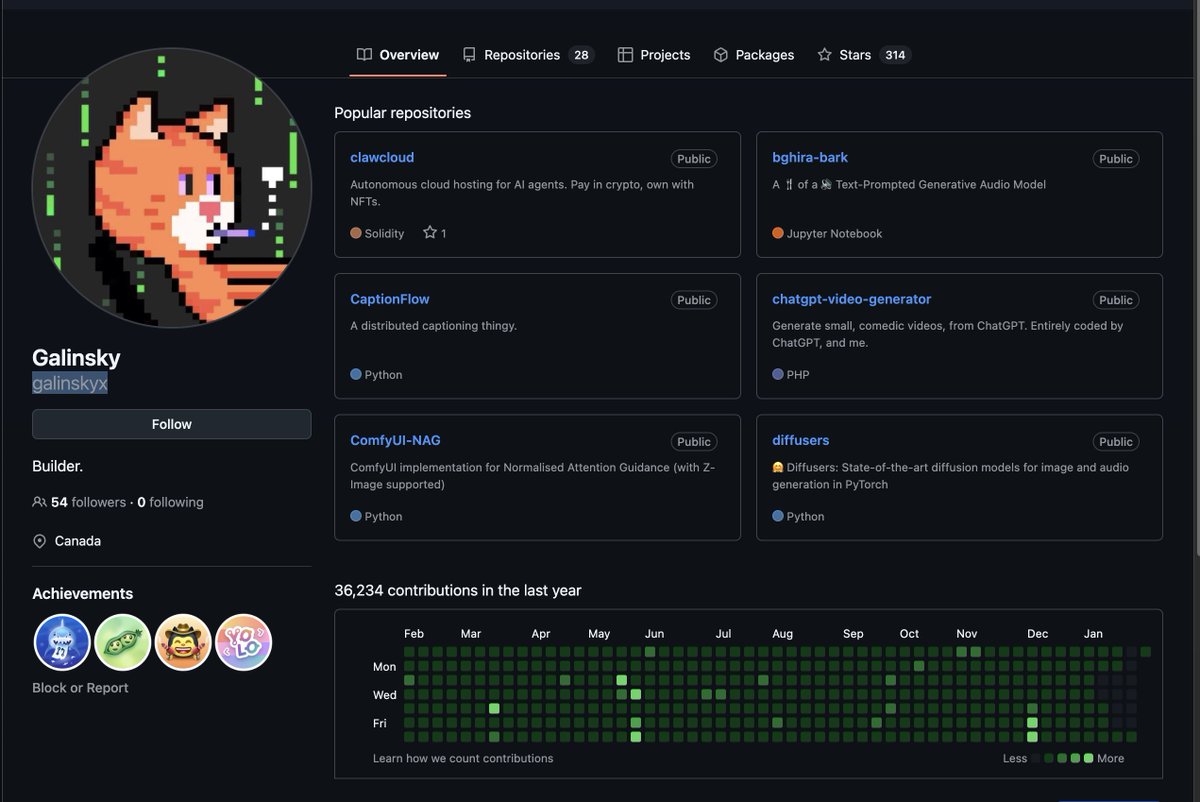
Task: Click the Python label in diffusers card
Action: (x=806, y=516)
